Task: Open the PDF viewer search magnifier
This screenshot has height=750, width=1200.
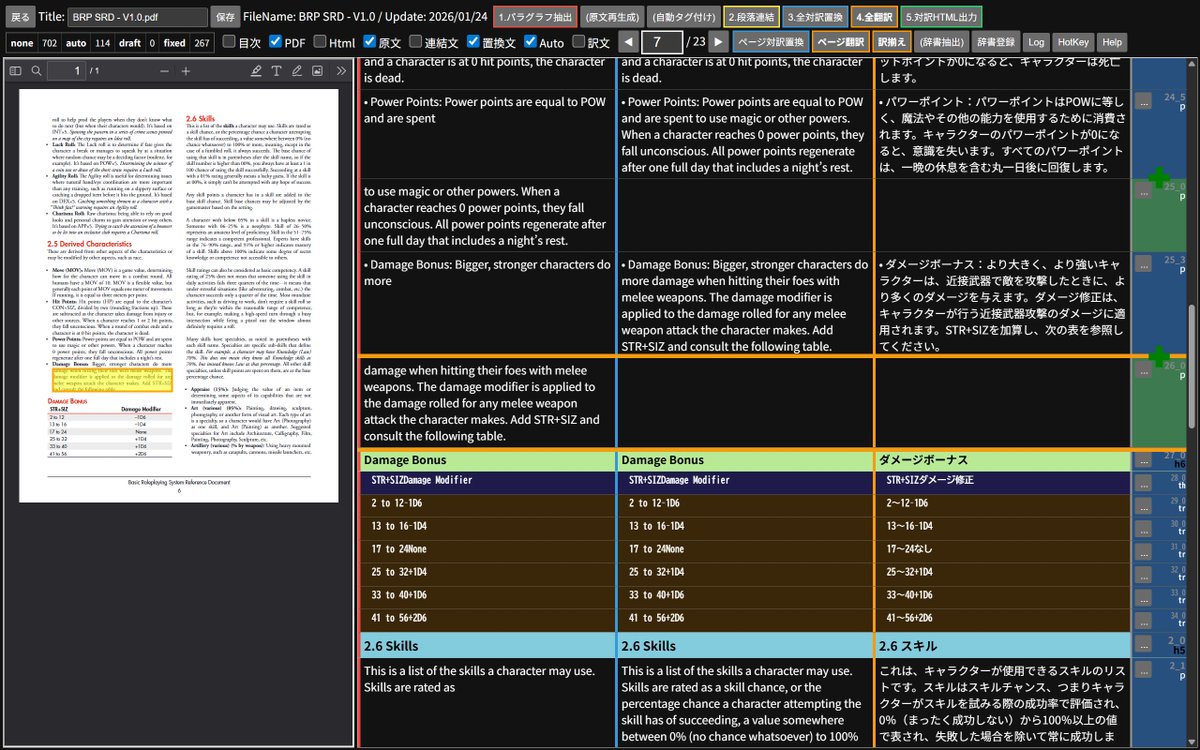Action: [x=37, y=71]
